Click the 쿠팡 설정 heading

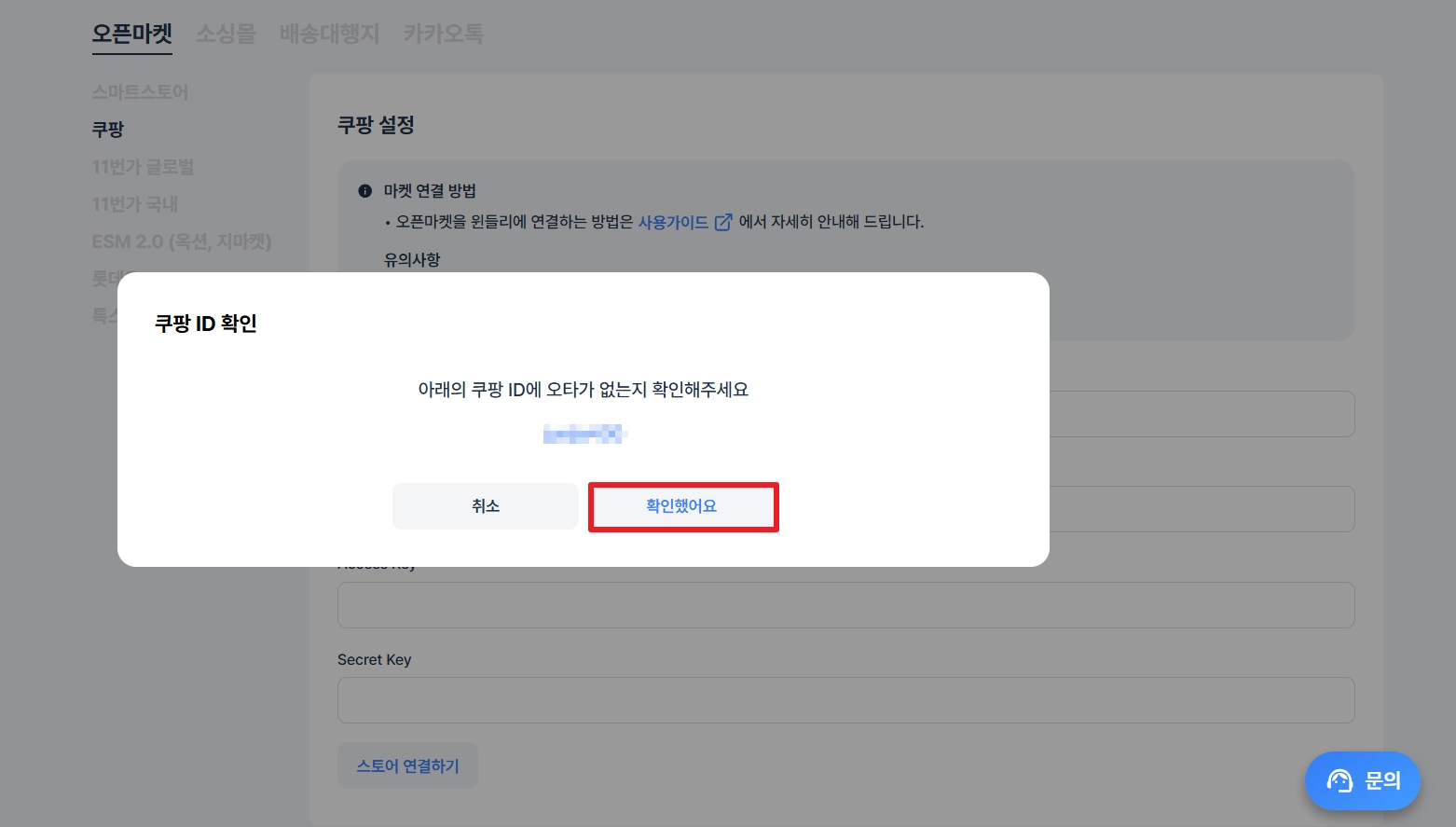tap(377, 125)
